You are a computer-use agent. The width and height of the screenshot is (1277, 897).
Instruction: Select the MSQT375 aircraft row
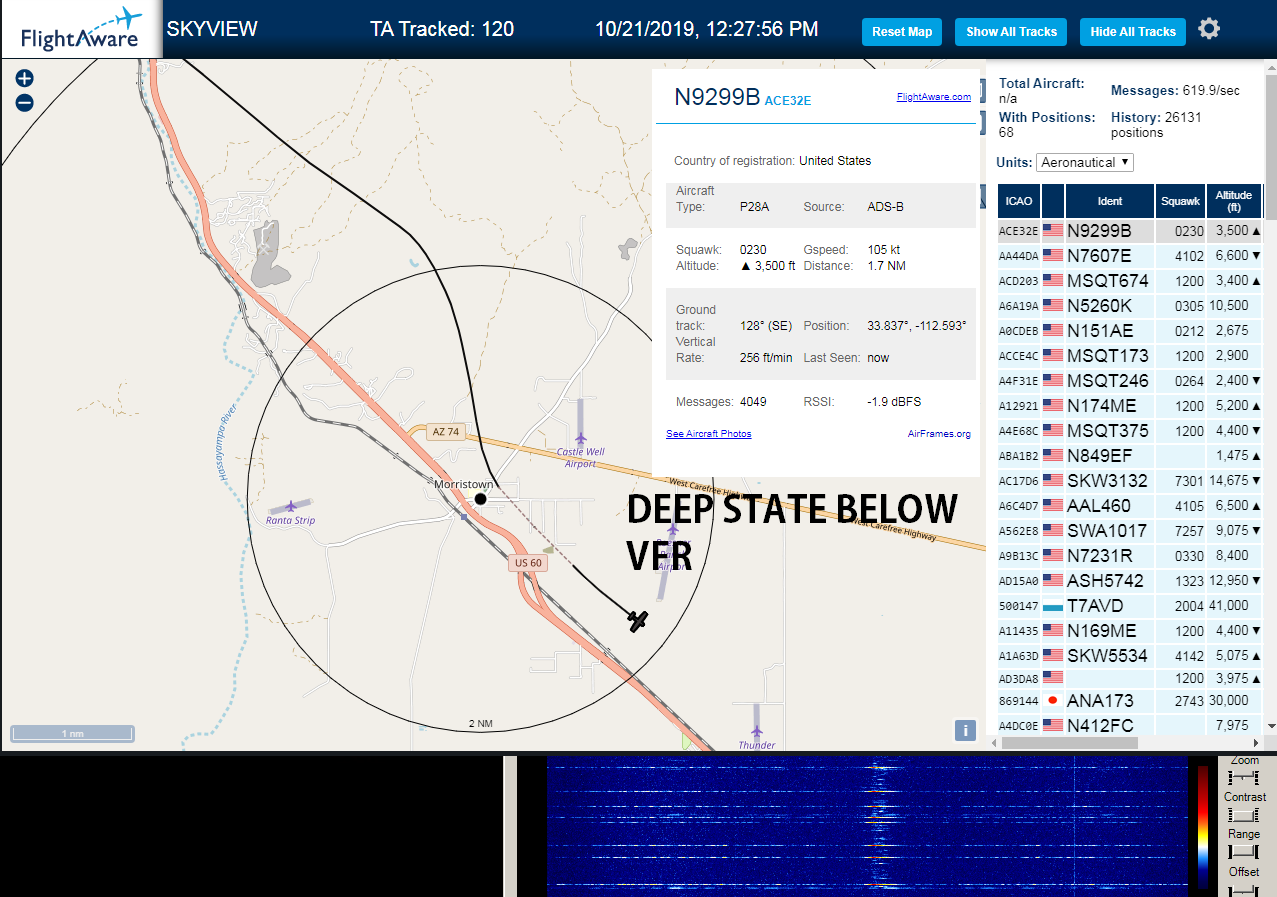(x=1130, y=431)
